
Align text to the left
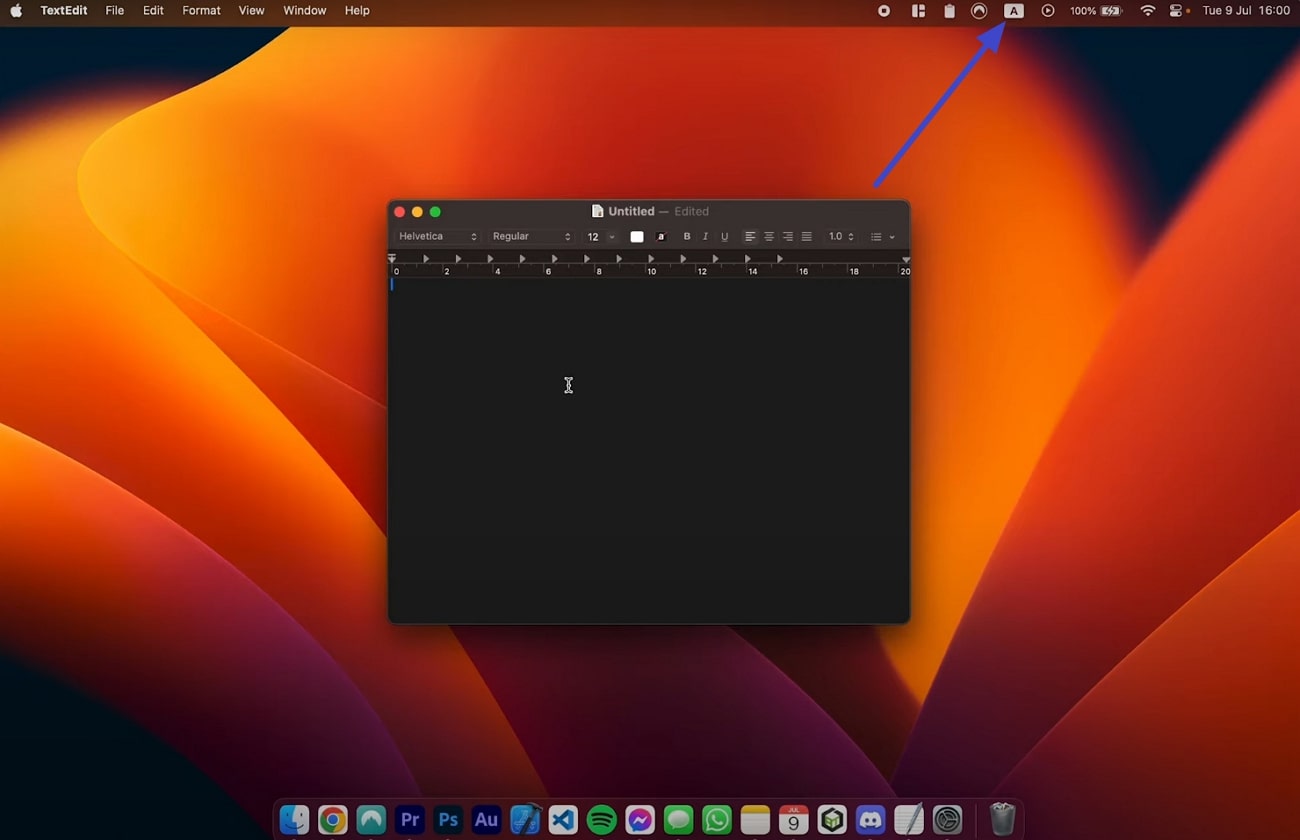[x=750, y=237]
